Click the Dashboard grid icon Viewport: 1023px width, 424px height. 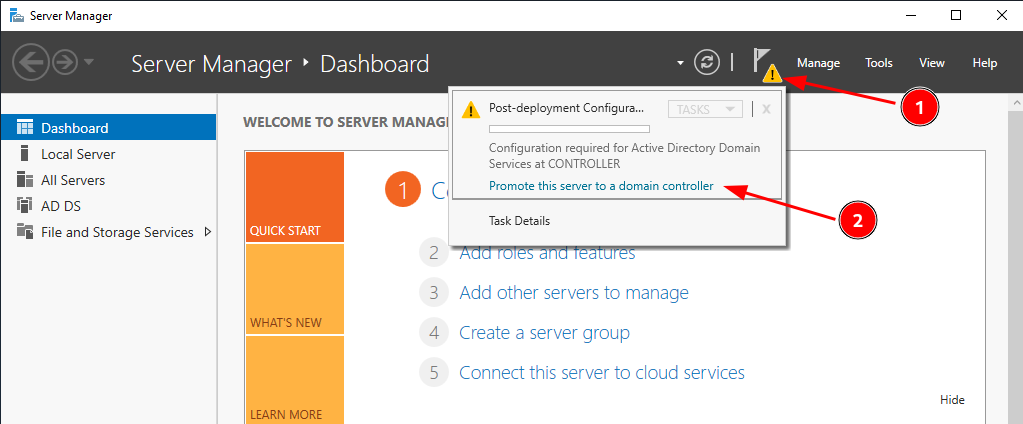coord(25,127)
